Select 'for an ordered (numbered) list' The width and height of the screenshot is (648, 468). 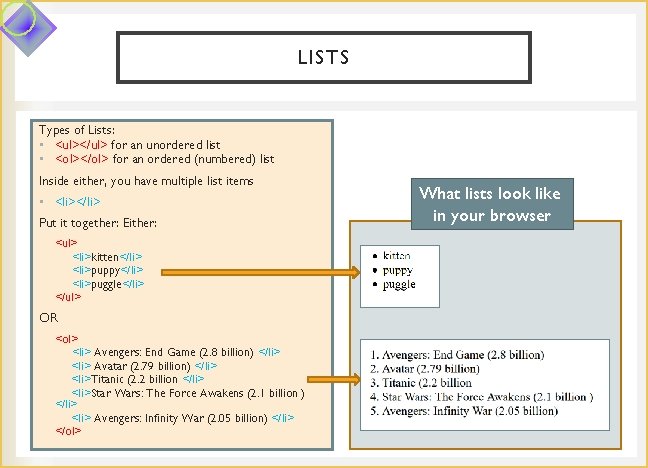pyautogui.click(x=193, y=159)
